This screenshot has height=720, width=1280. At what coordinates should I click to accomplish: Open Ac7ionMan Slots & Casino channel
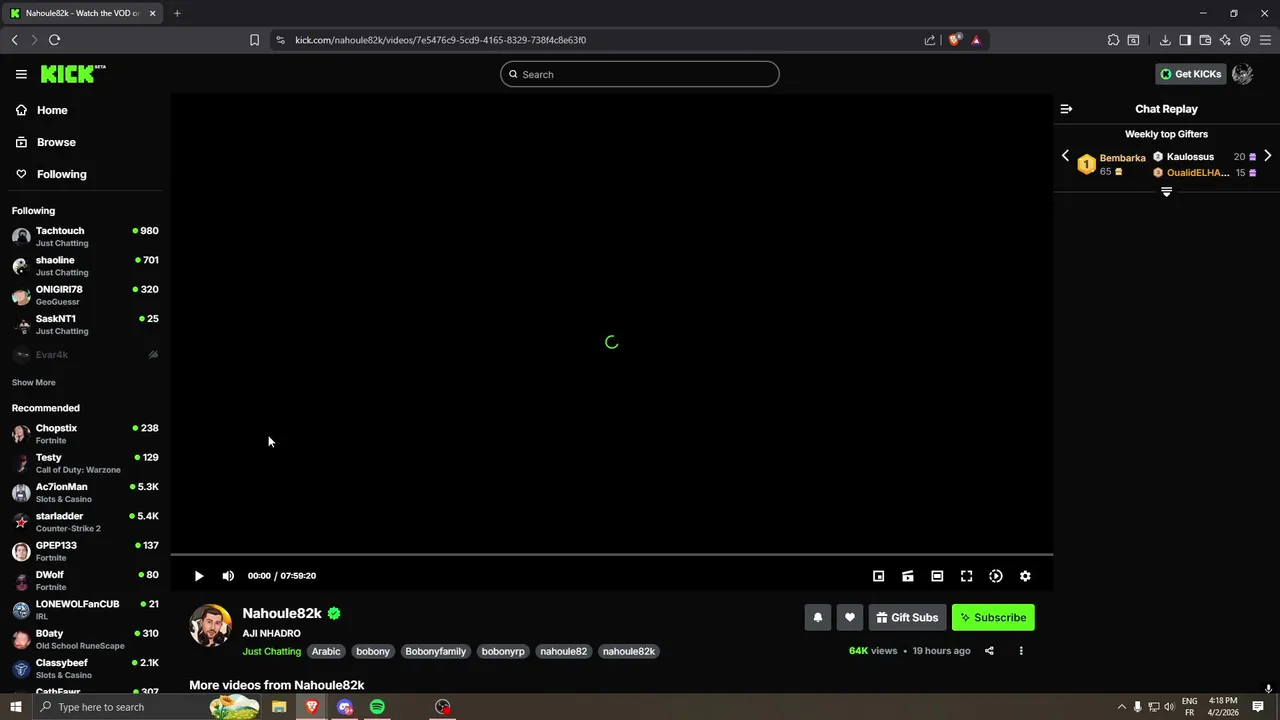pyautogui.click(x=85, y=492)
